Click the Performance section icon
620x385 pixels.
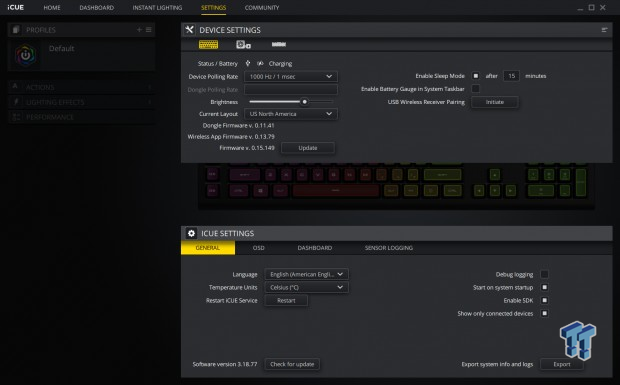point(16,117)
